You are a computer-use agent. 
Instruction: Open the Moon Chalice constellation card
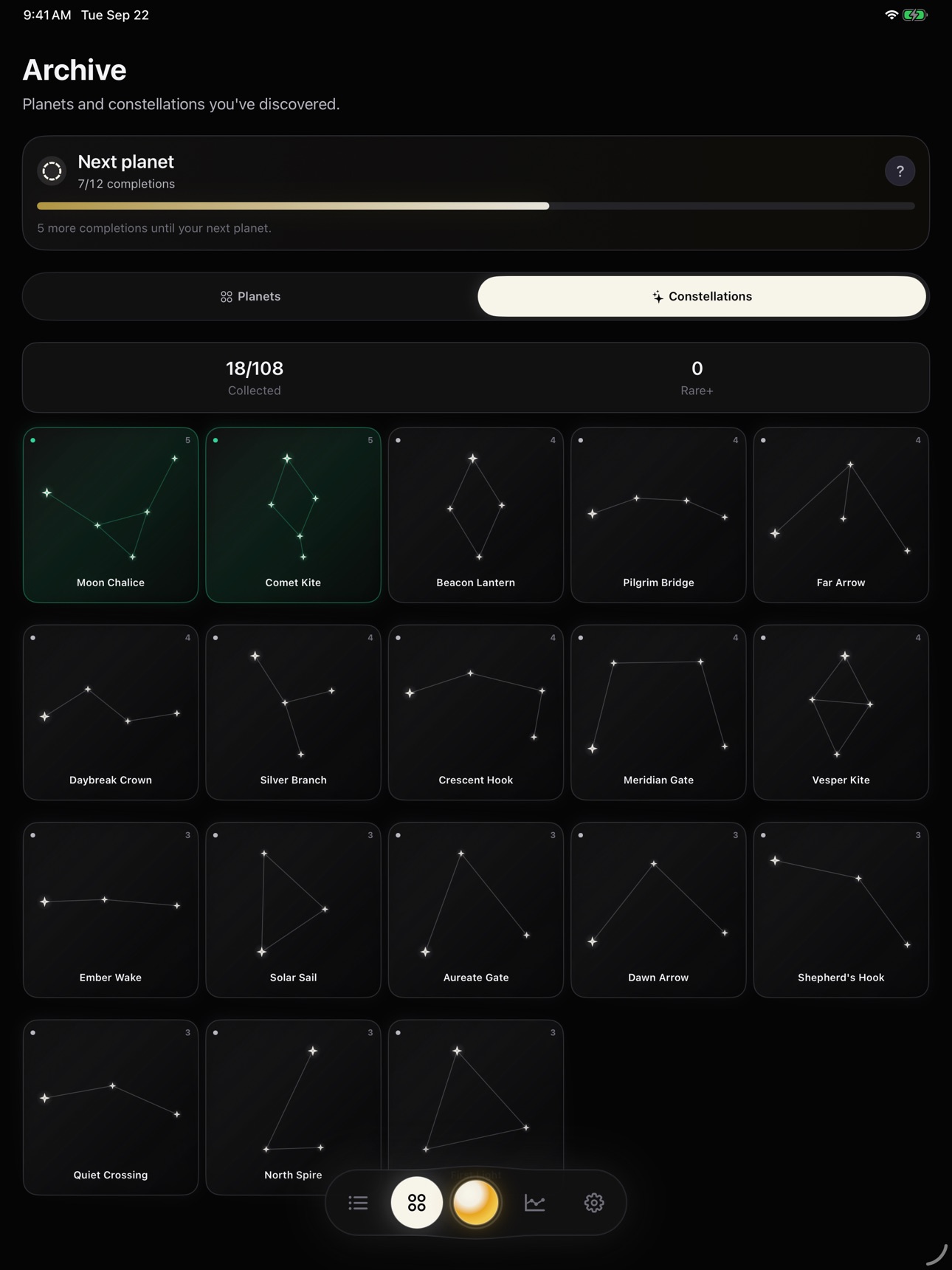tap(111, 515)
